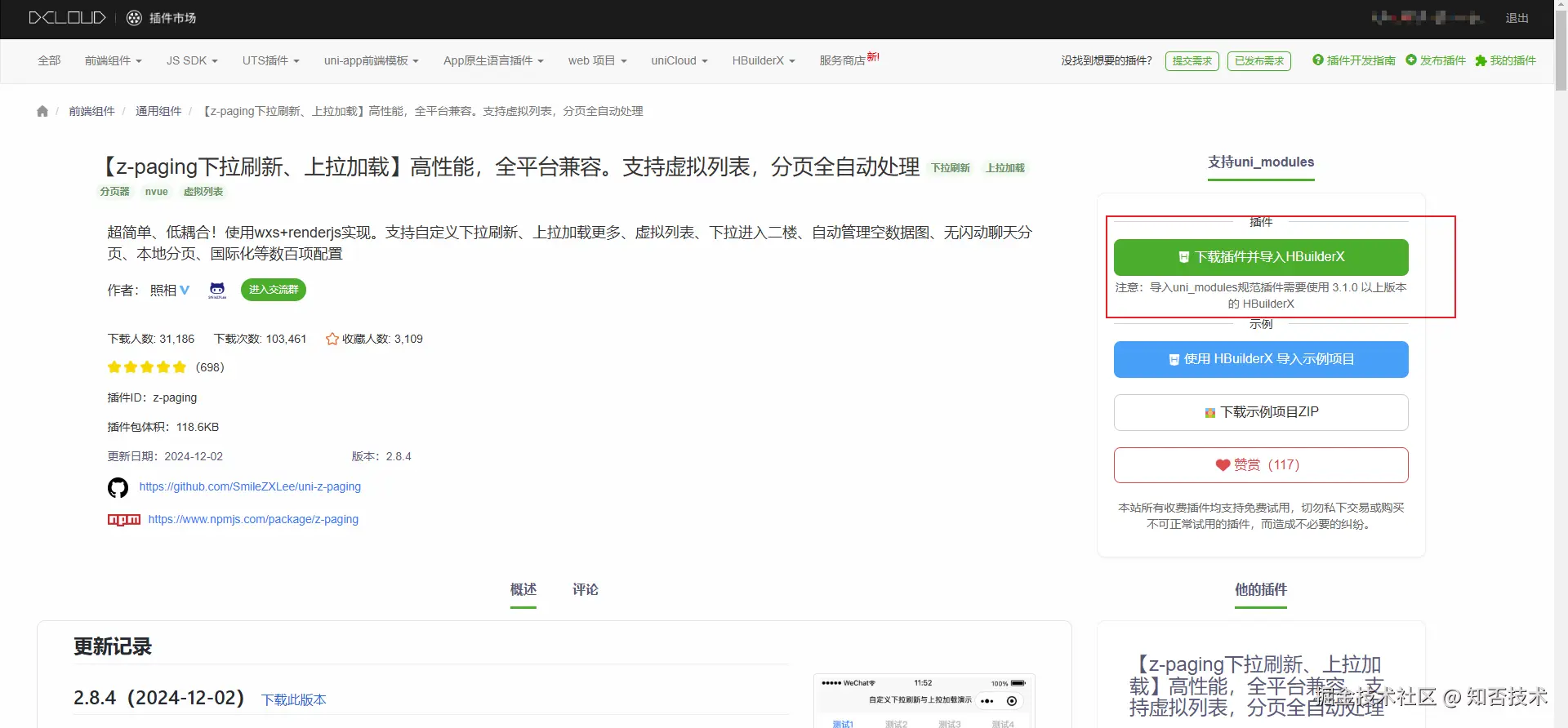Screen dimensions: 1568x728
Task: Open the GitHub uni-z-paging link
Action: click(x=250, y=486)
